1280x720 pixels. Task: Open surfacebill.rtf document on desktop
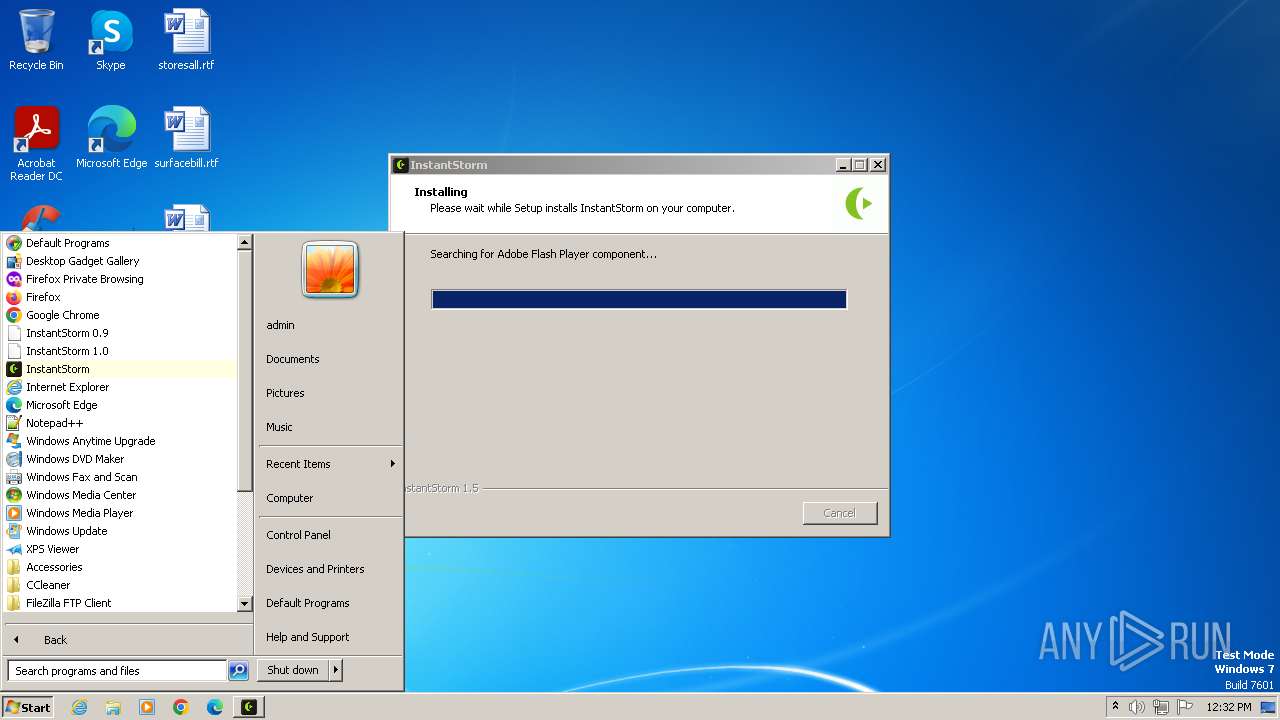(x=186, y=138)
